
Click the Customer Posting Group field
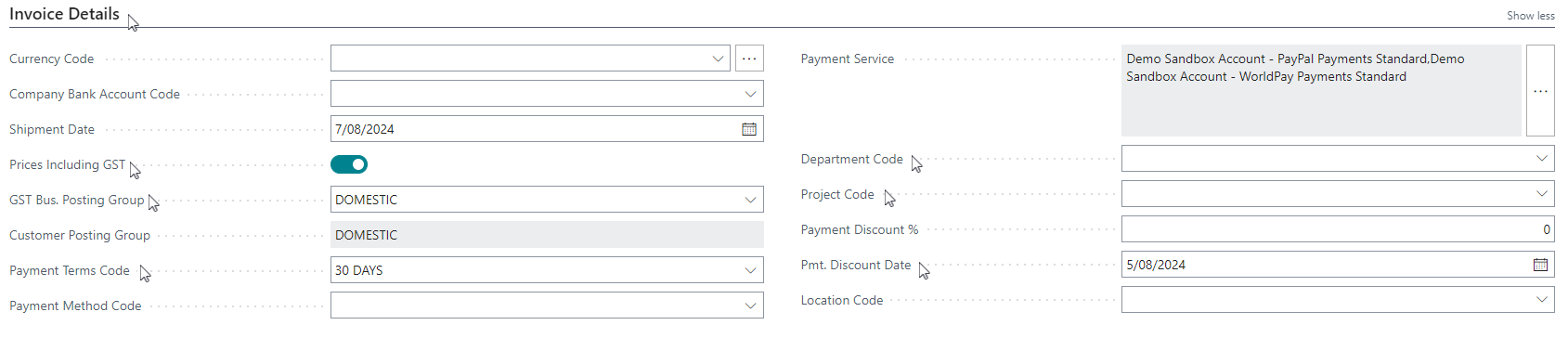547,235
